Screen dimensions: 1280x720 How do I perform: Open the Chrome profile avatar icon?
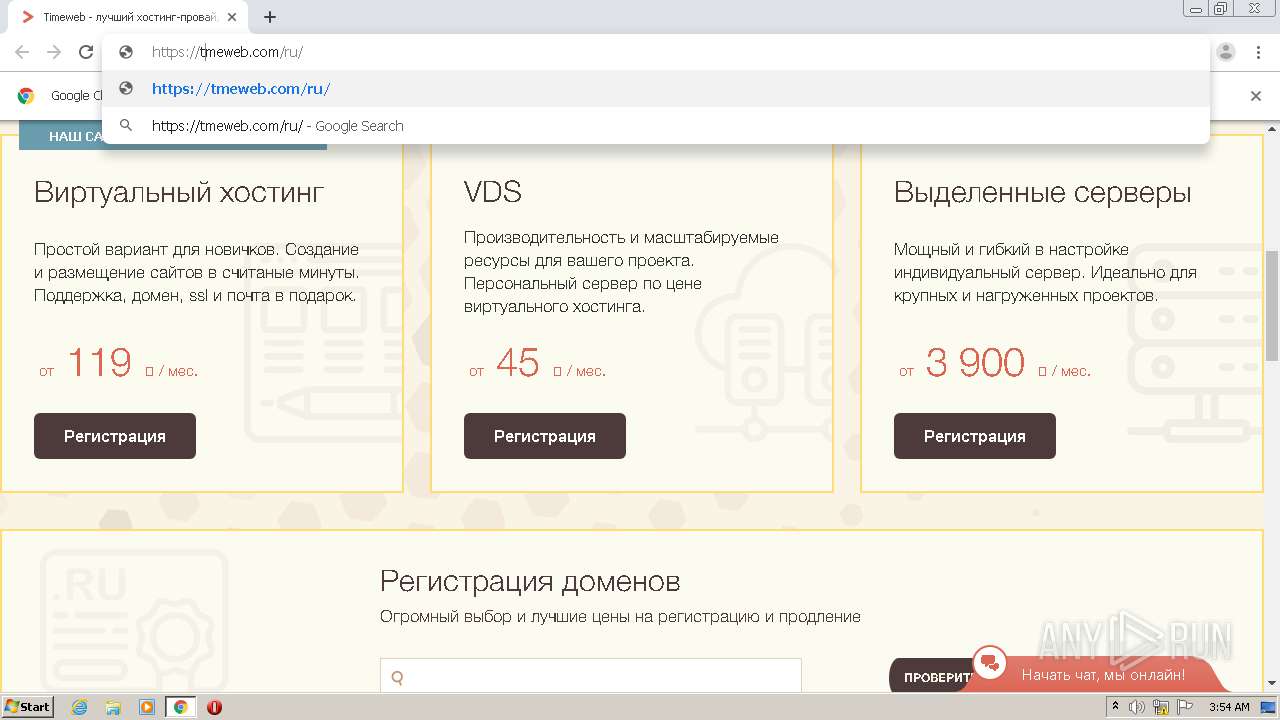(1226, 52)
